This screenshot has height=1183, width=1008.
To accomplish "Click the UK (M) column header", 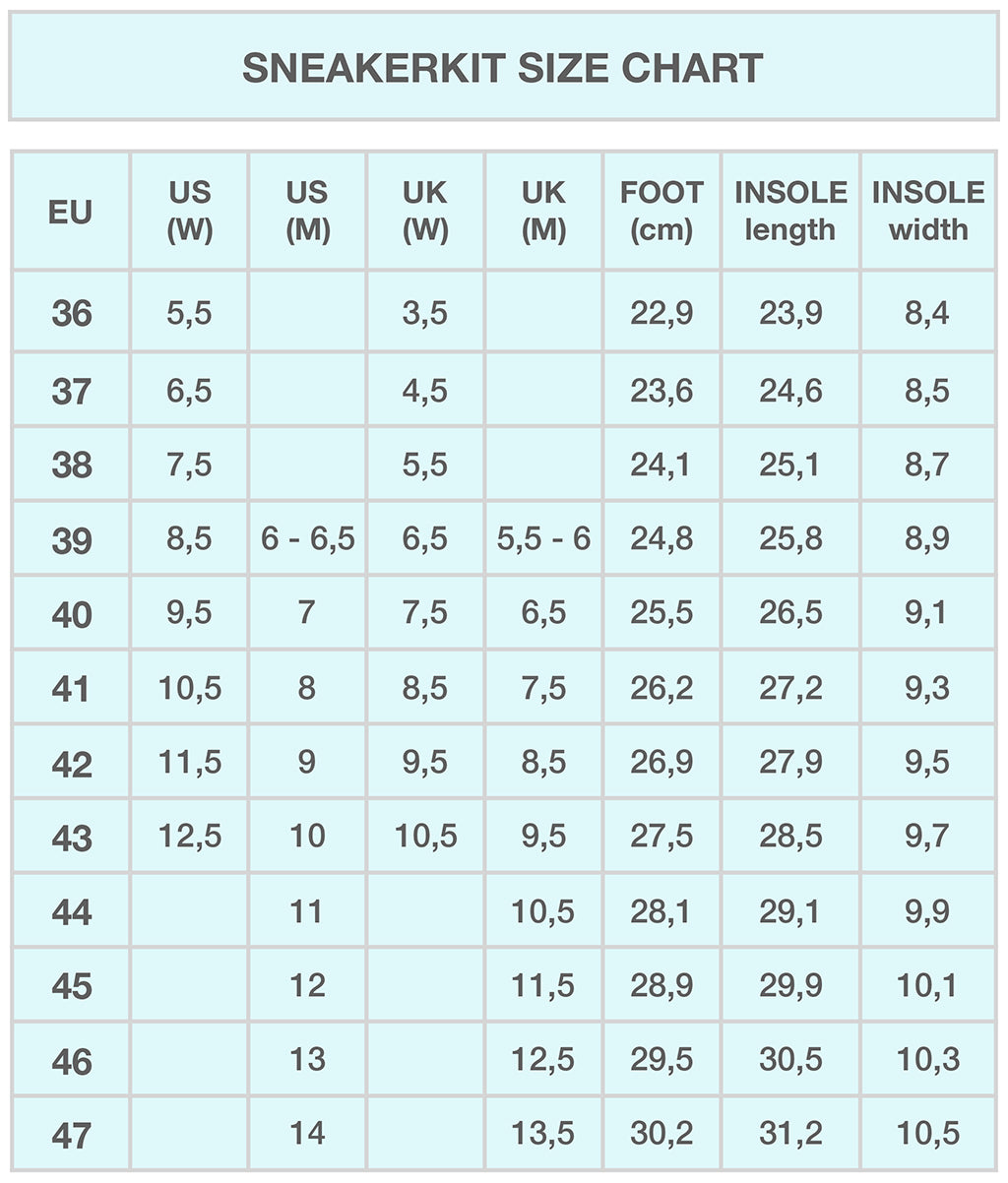I will point(543,211).
